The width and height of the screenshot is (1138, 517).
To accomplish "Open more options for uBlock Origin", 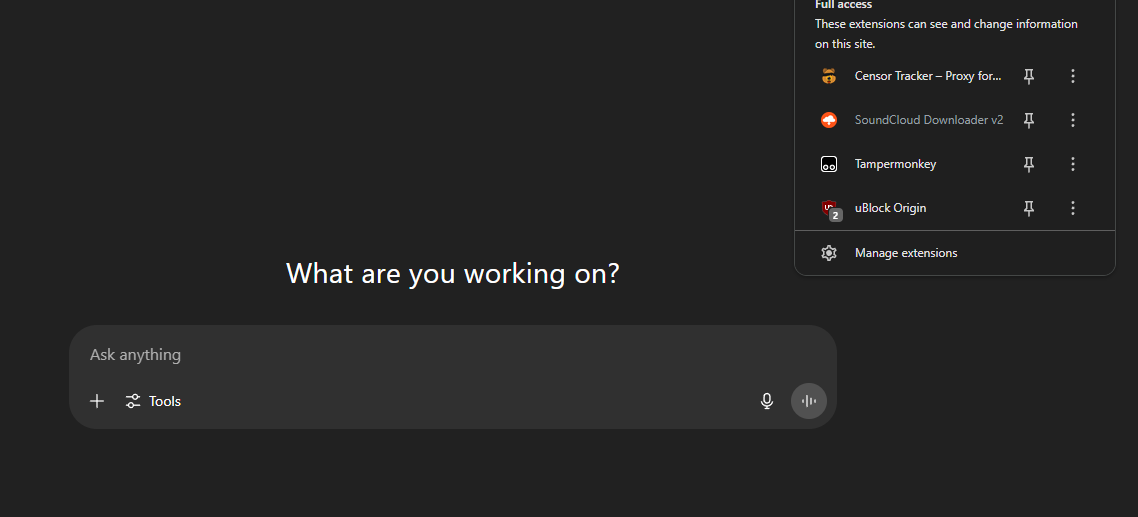I will (x=1073, y=208).
